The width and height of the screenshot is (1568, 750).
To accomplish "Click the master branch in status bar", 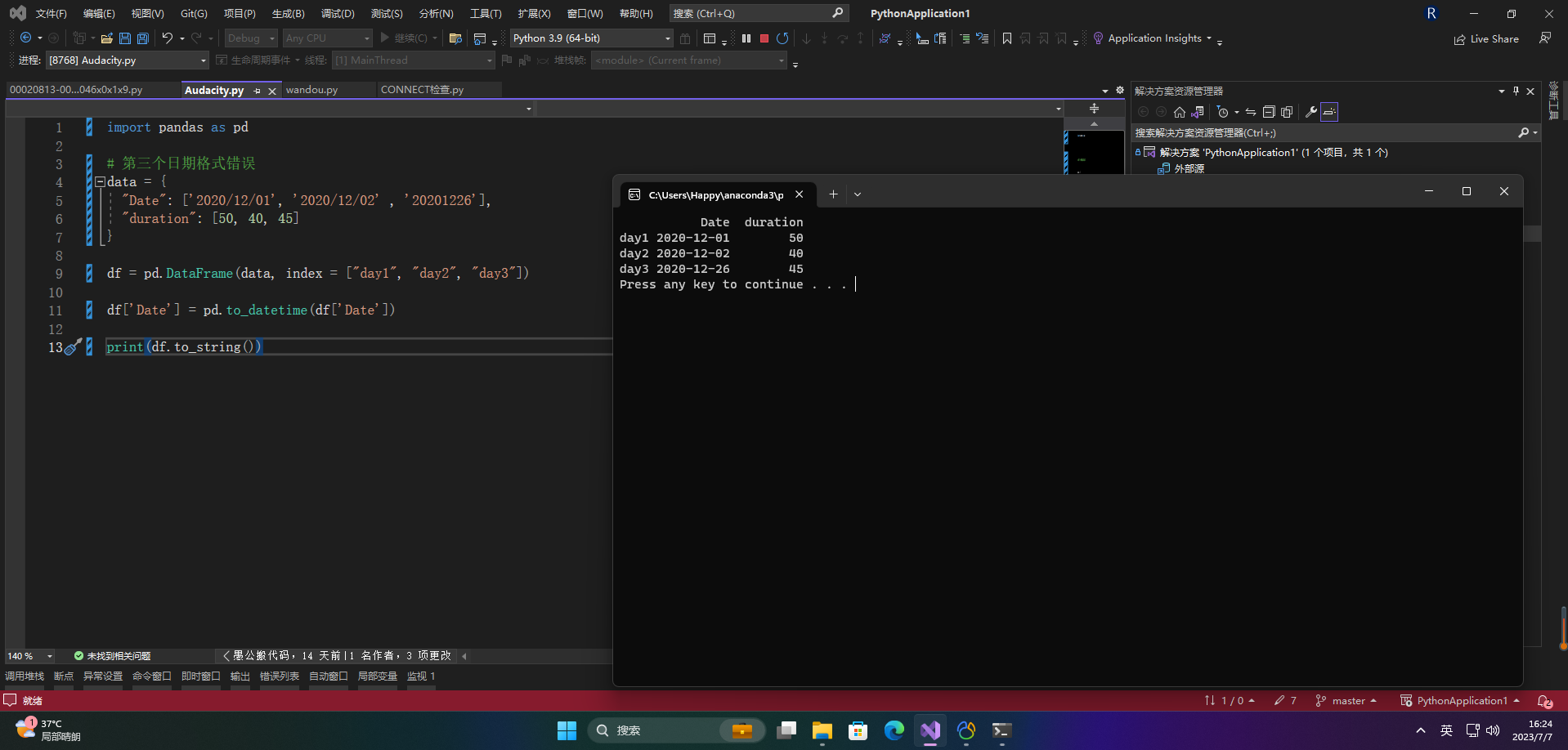I will point(1346,701).
